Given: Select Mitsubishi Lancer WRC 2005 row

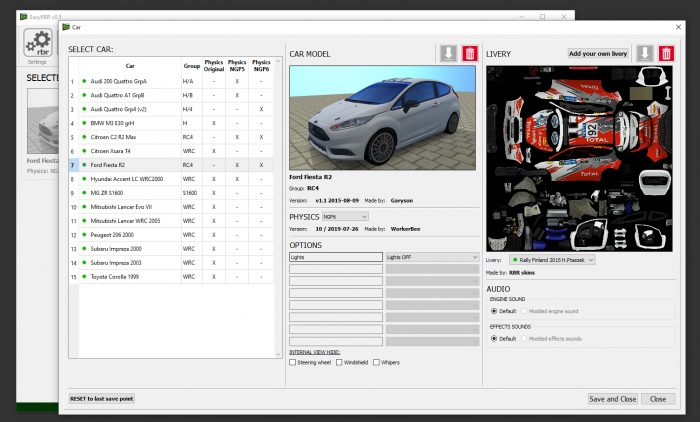Looking at the screenshot, I should [171, 221].
